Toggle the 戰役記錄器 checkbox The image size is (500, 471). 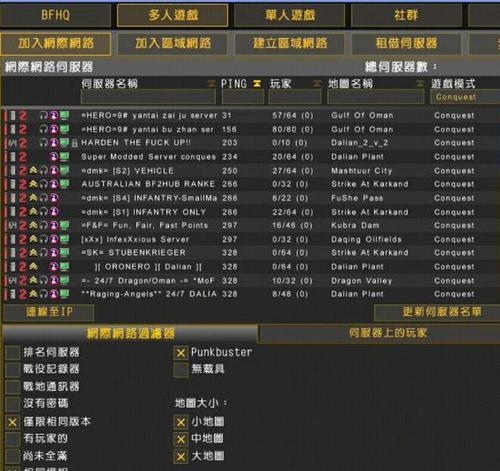click(13, 370)
